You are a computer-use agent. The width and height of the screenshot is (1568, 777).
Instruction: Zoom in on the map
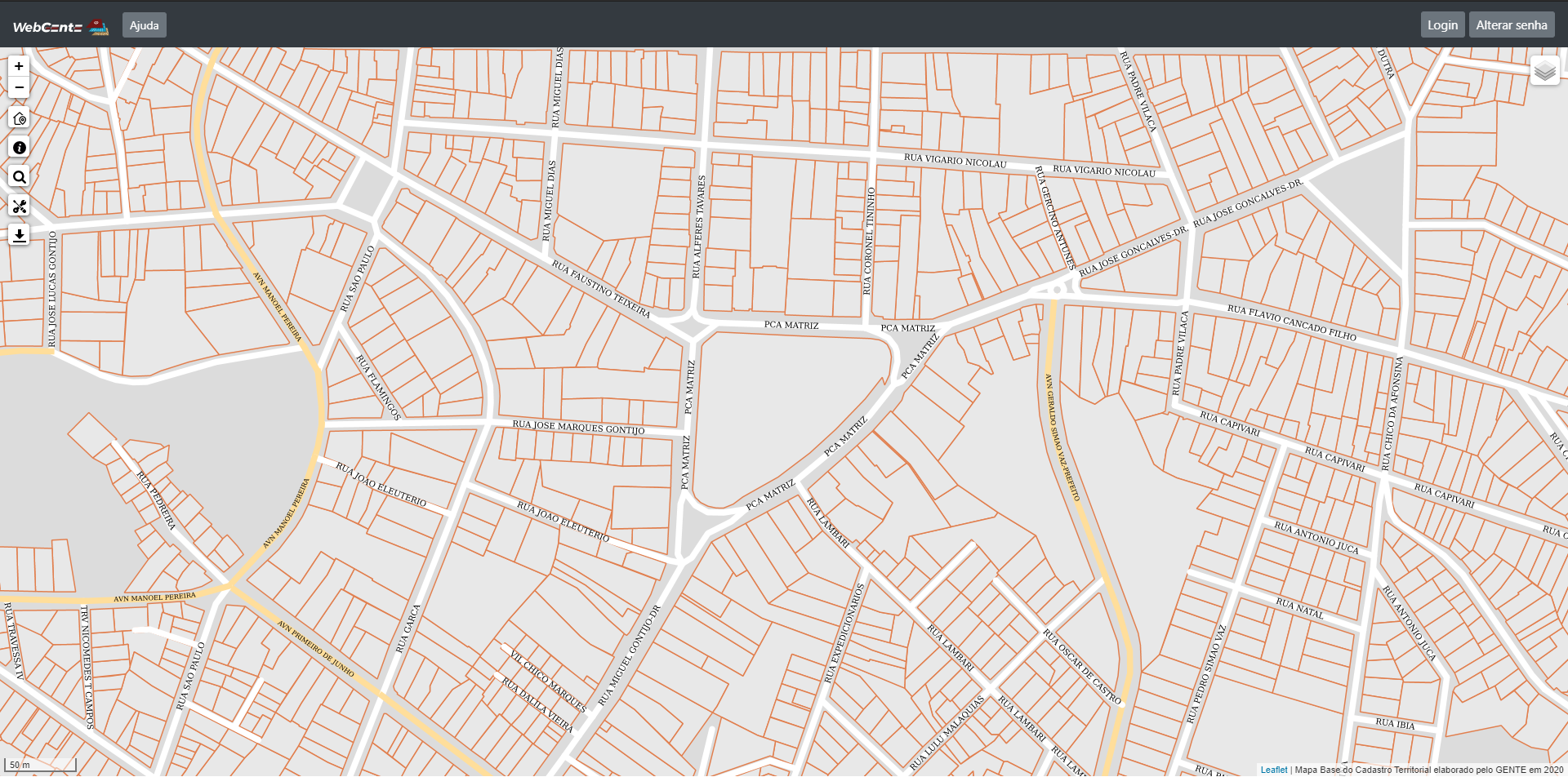19,66
